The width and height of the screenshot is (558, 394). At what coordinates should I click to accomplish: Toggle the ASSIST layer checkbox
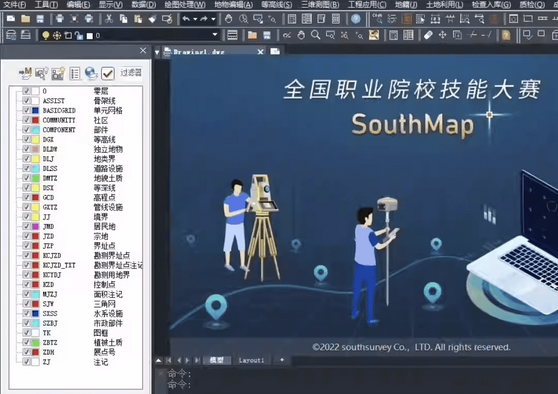[26, 100]
